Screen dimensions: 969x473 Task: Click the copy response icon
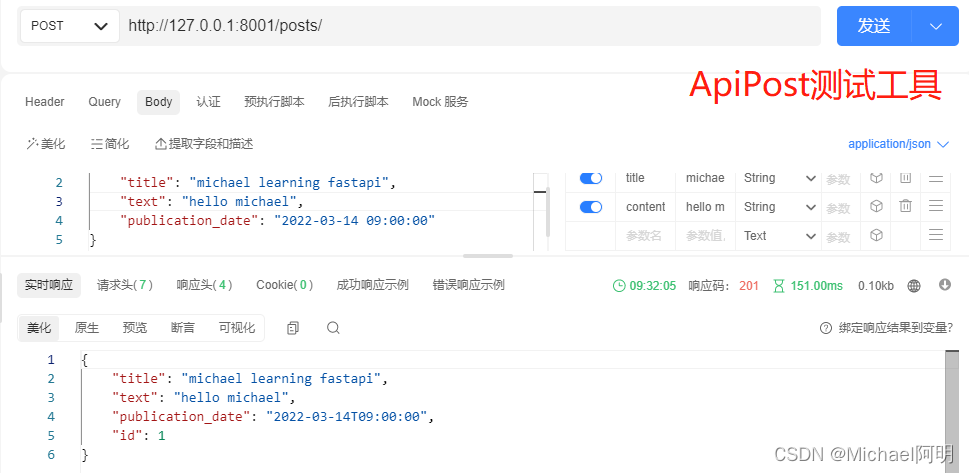click(293, 328)
